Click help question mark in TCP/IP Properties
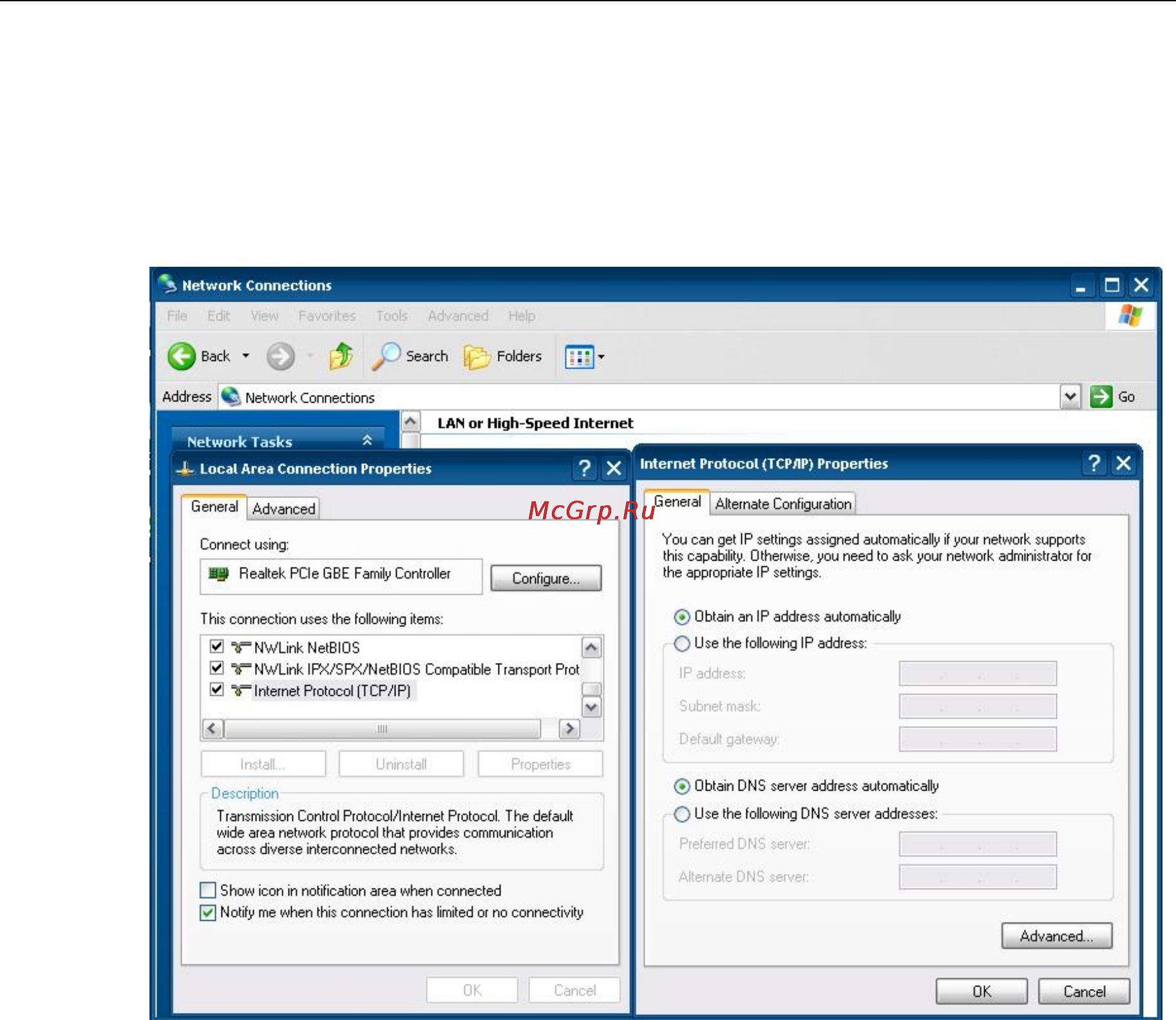 click(x=1094, y=463)
